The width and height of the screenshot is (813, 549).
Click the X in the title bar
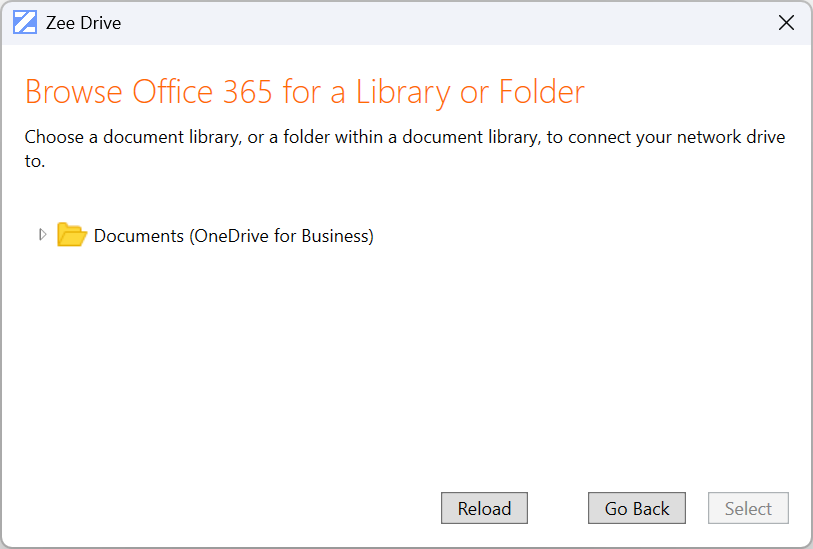786,23
